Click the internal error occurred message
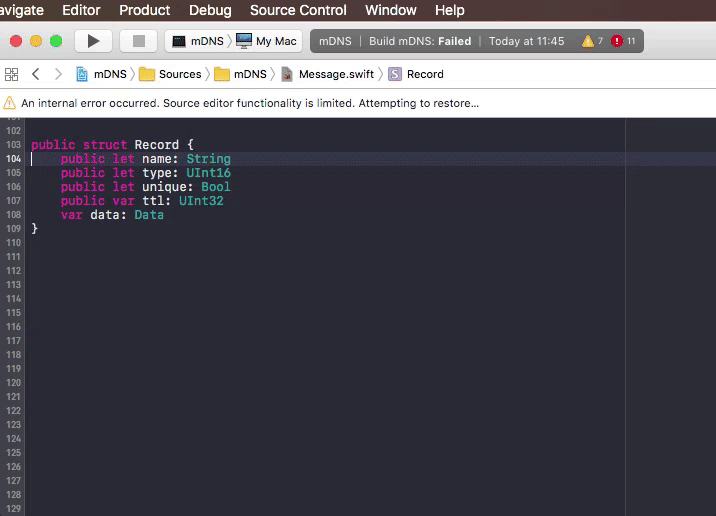716x516 pixels. 250,103
